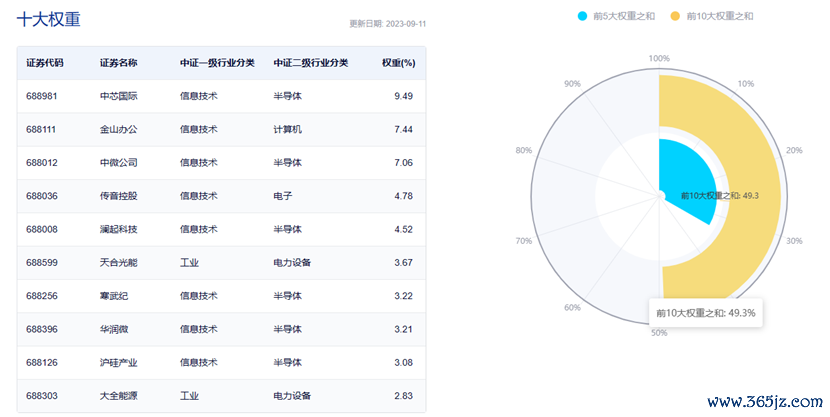Select the stock name 寒武纪
This screenshot has height=417, width=830.
[x=114, y=296]
